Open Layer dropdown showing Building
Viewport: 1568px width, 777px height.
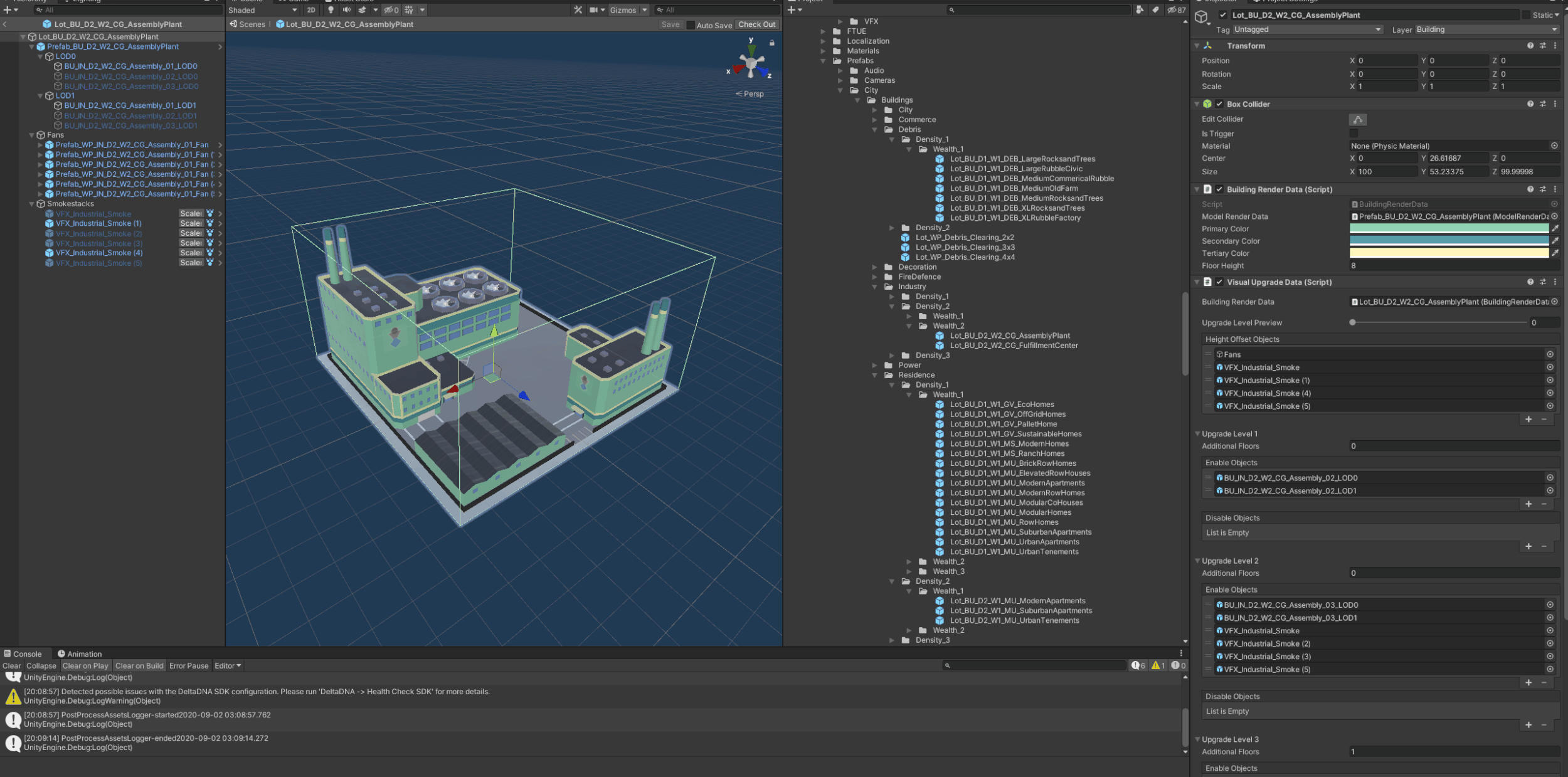point(1486,29)
